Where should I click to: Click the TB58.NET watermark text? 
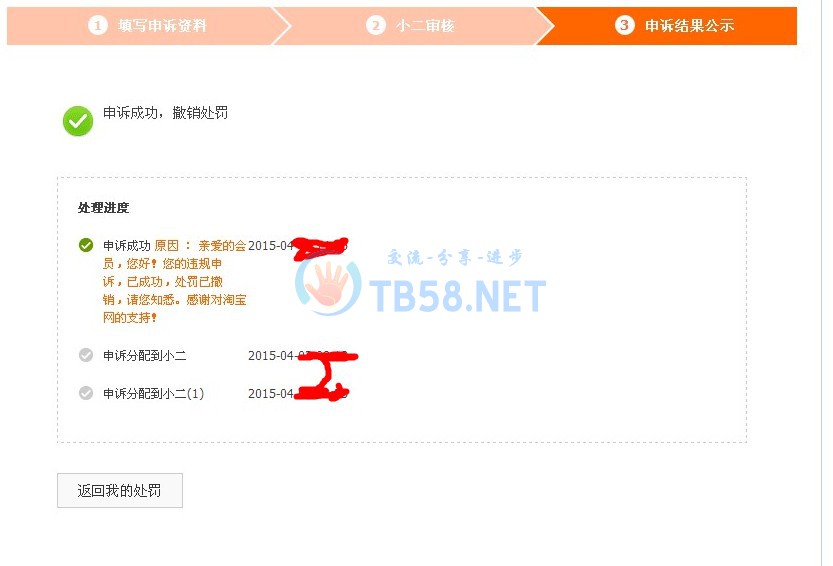457,296
